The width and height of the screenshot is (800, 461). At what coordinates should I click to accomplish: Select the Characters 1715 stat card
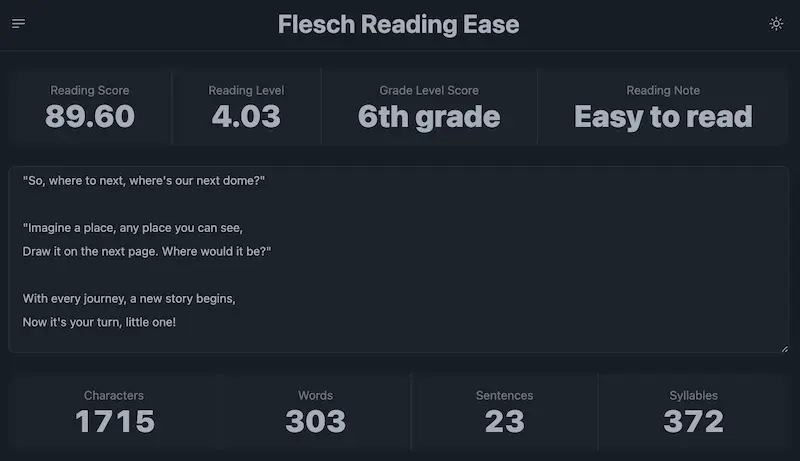point(114,412)
